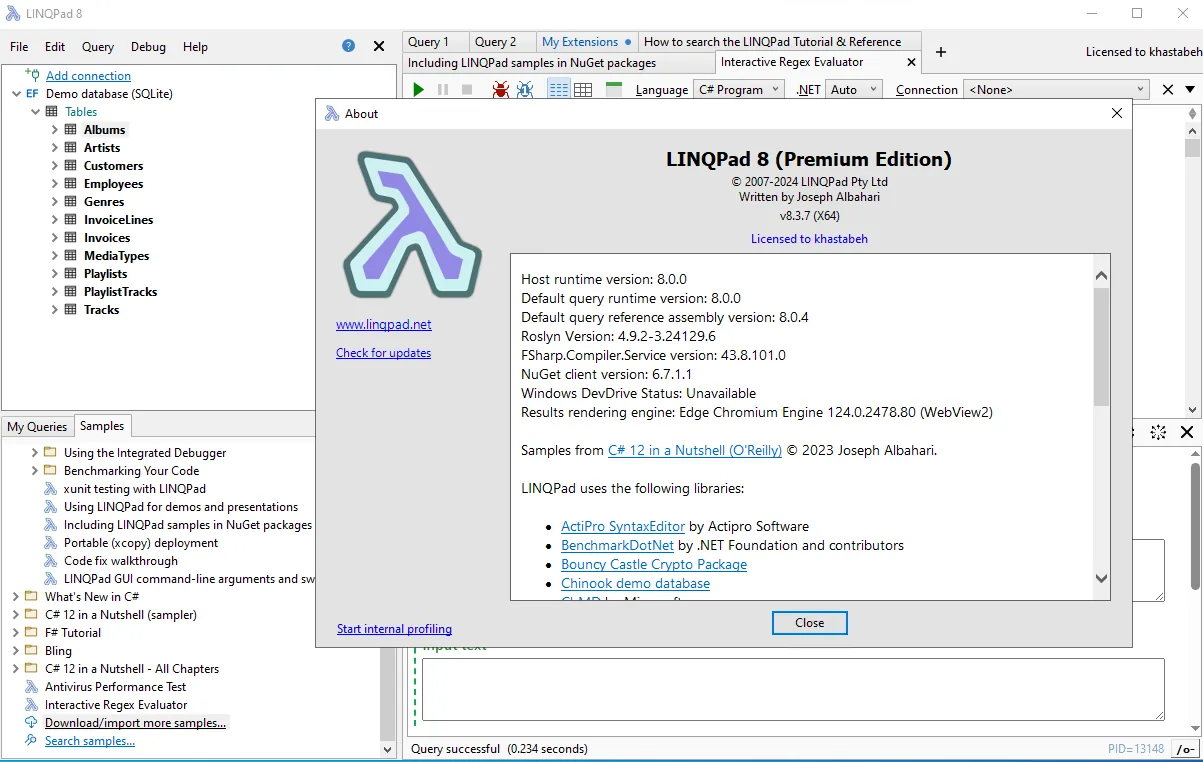Switch to the Query 2 tab
1203x762 pixels.
[x=503, y=42]
